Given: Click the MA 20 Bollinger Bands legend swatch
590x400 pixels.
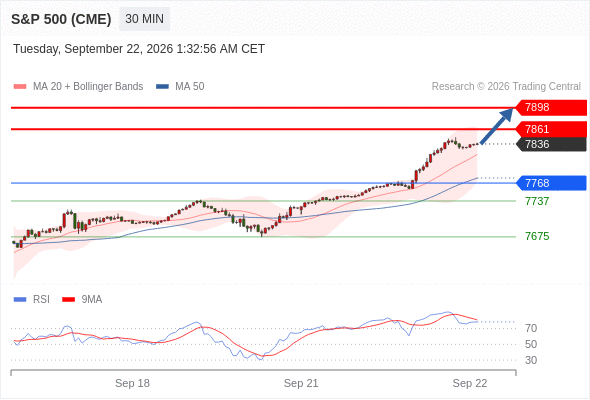Looking at the screenshot, I should coord(20,87).
